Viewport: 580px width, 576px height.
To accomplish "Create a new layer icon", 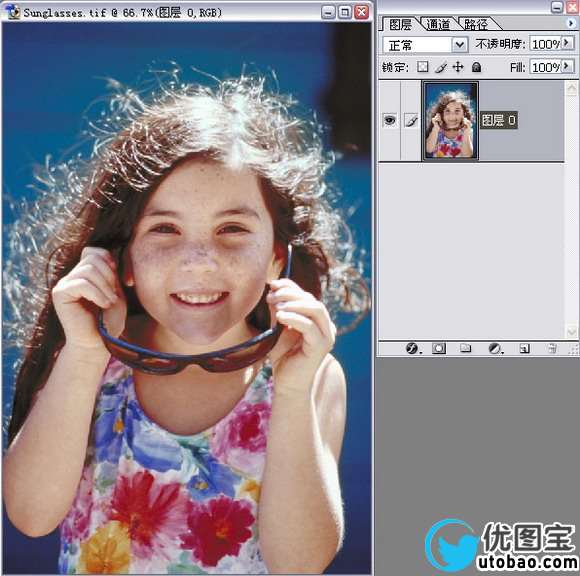I will (524, 348).
